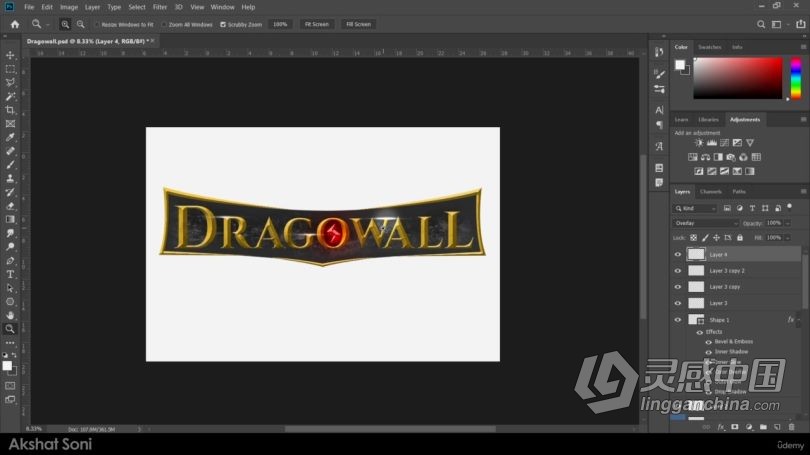The width and height of the screenshot is (810, 455).
Task: Select the Pen tool
Action: pos(10,261)
